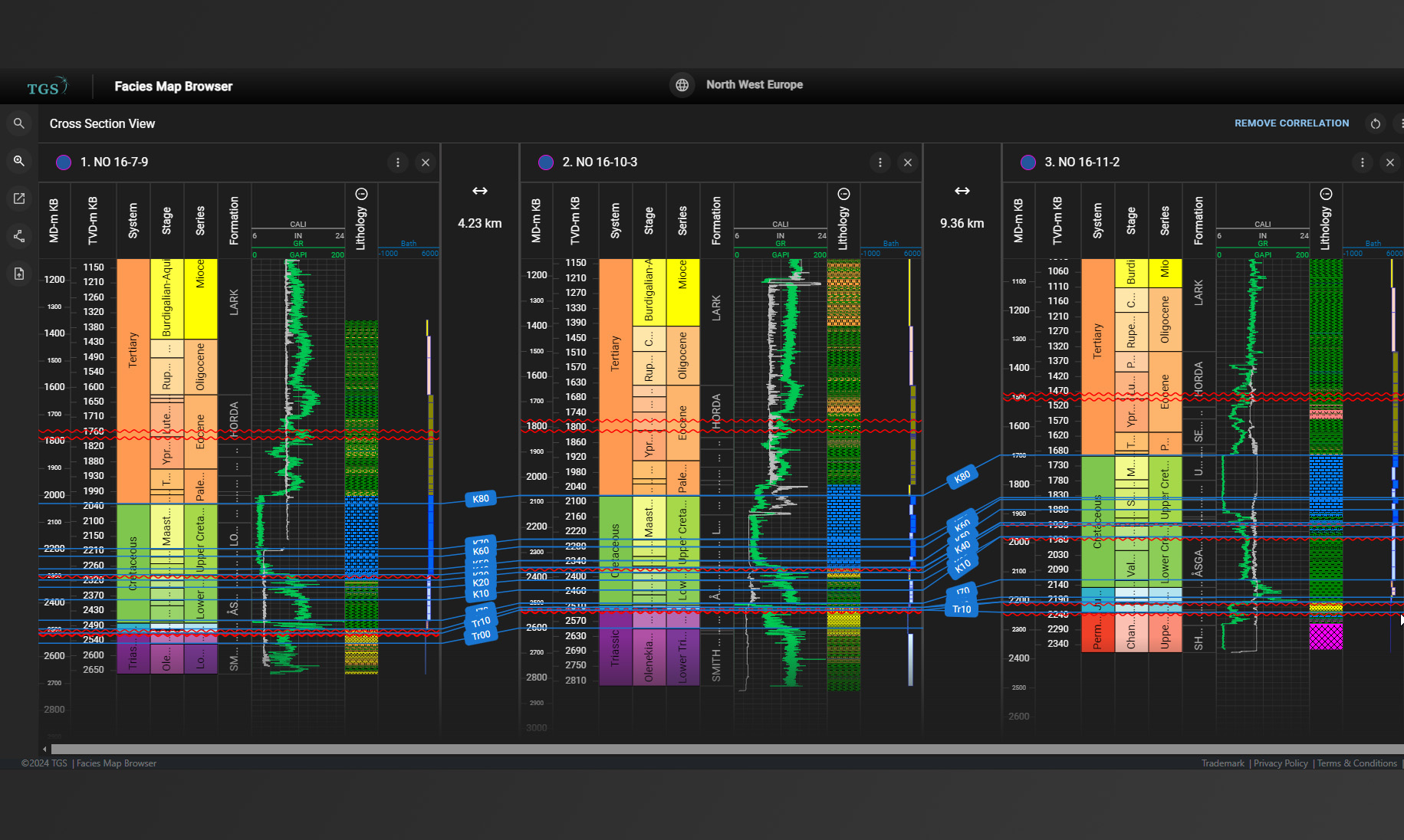The height and width of the screenshot is (840, 1404).
Task: Click the correlation nodes sidebar icon
Action: (19, 236)
